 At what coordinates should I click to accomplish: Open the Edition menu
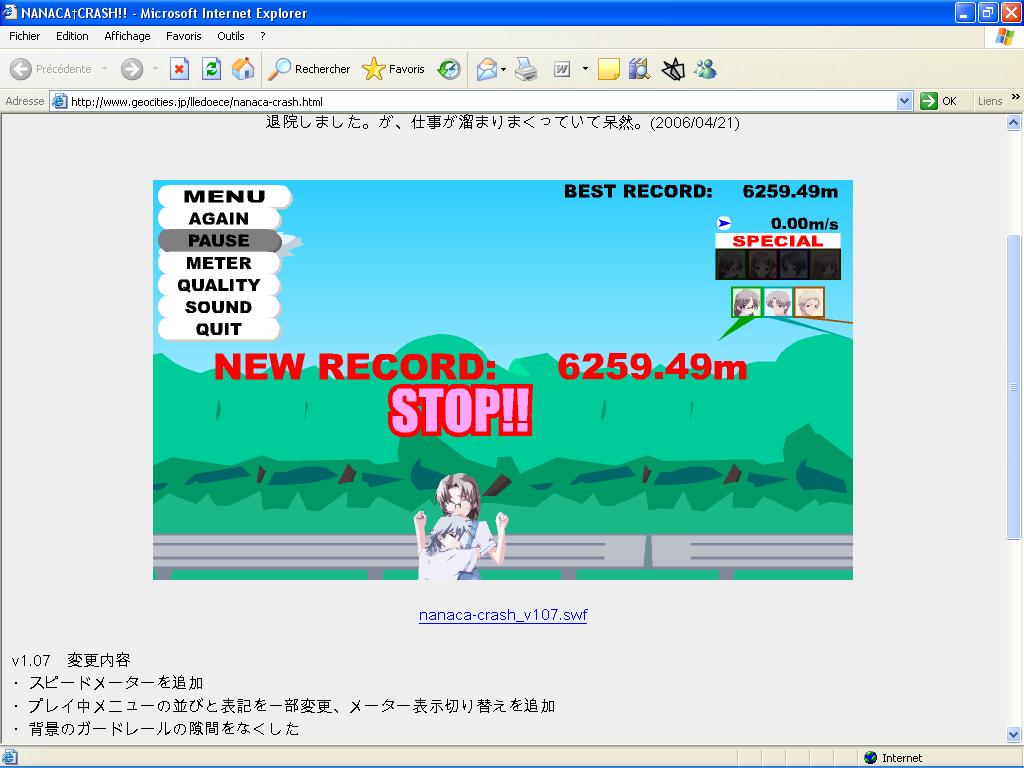(72, 36)
